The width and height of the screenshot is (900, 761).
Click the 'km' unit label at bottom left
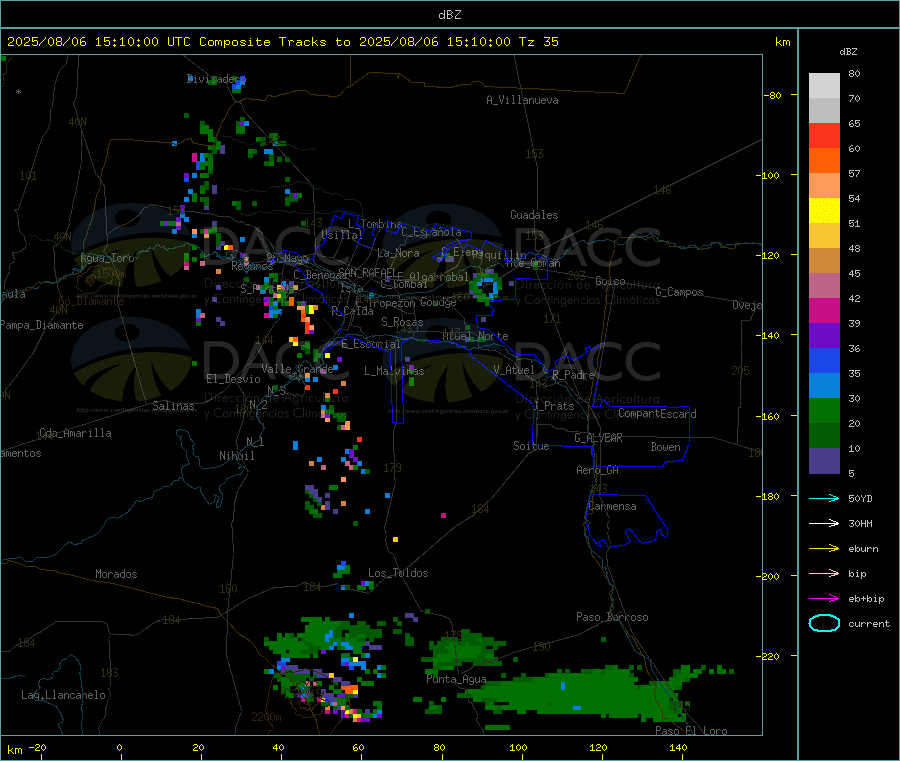tap(14, 750)
